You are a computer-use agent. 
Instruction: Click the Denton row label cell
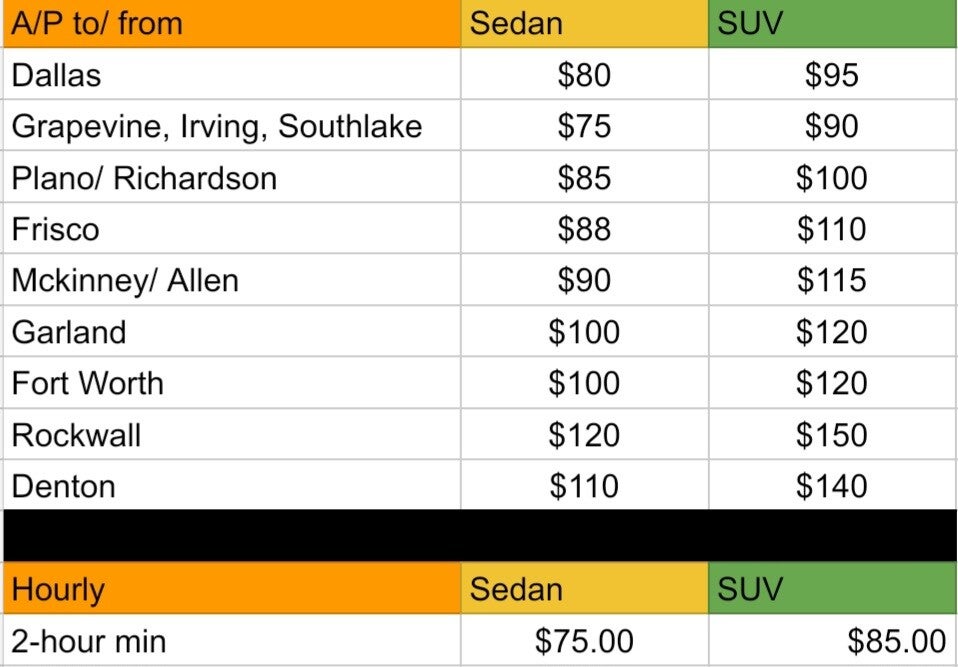pos(230,487)
